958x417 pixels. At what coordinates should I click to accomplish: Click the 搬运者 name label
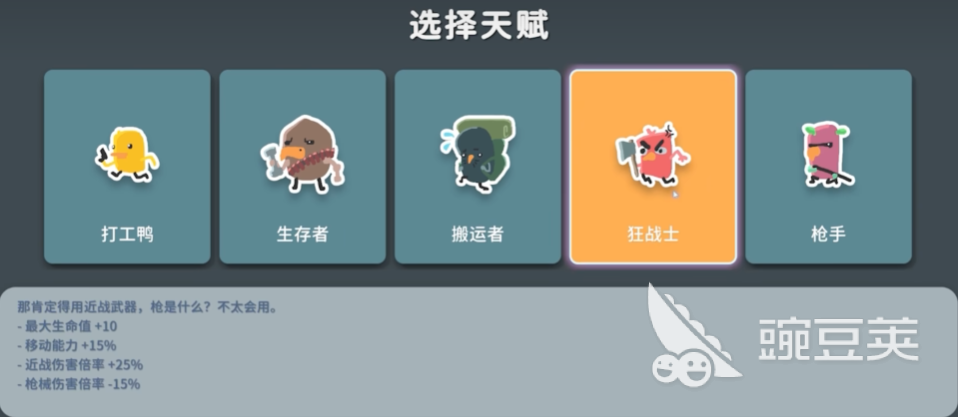pos(478,234)
